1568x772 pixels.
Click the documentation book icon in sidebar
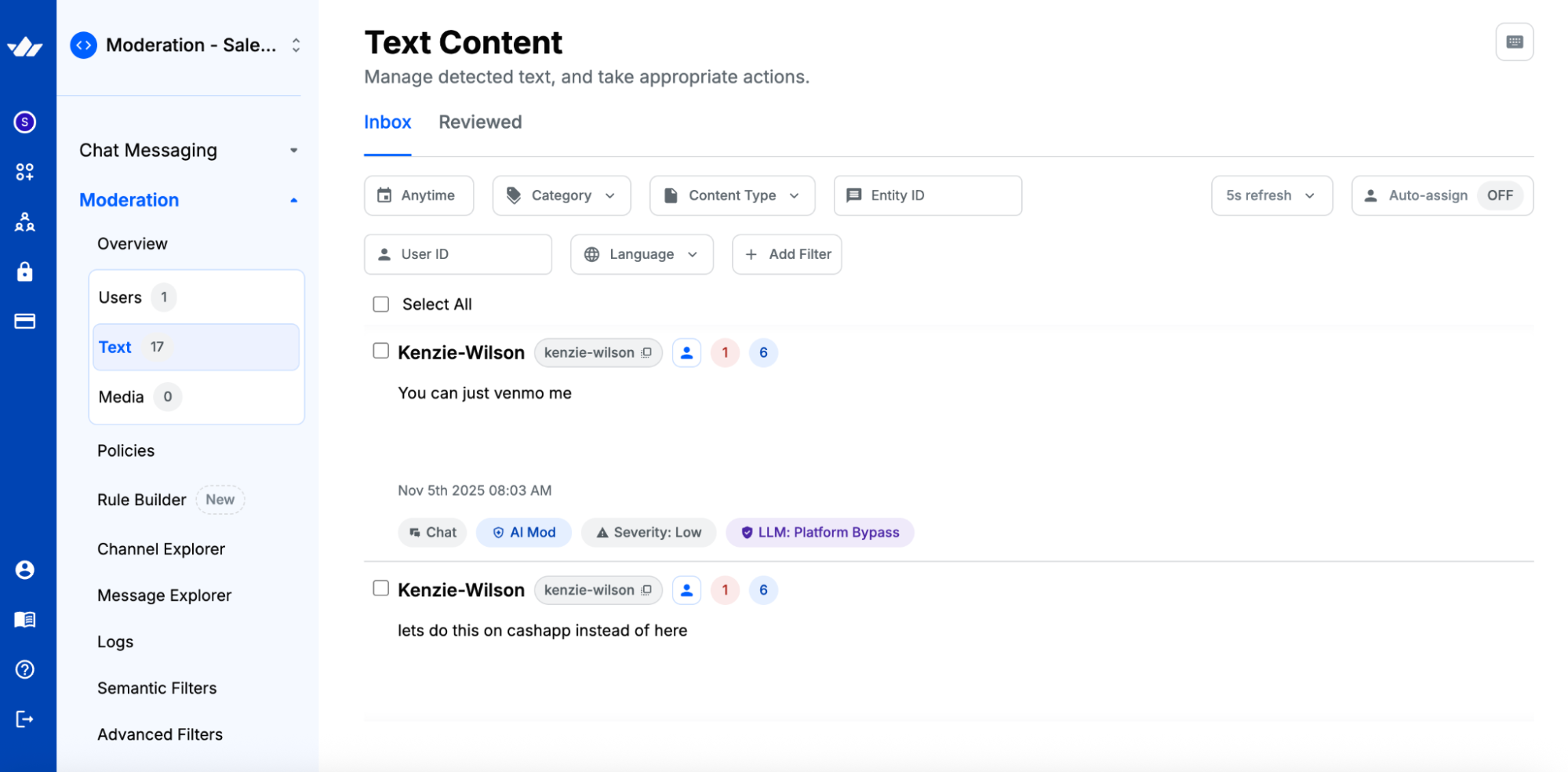coord(24,619)
